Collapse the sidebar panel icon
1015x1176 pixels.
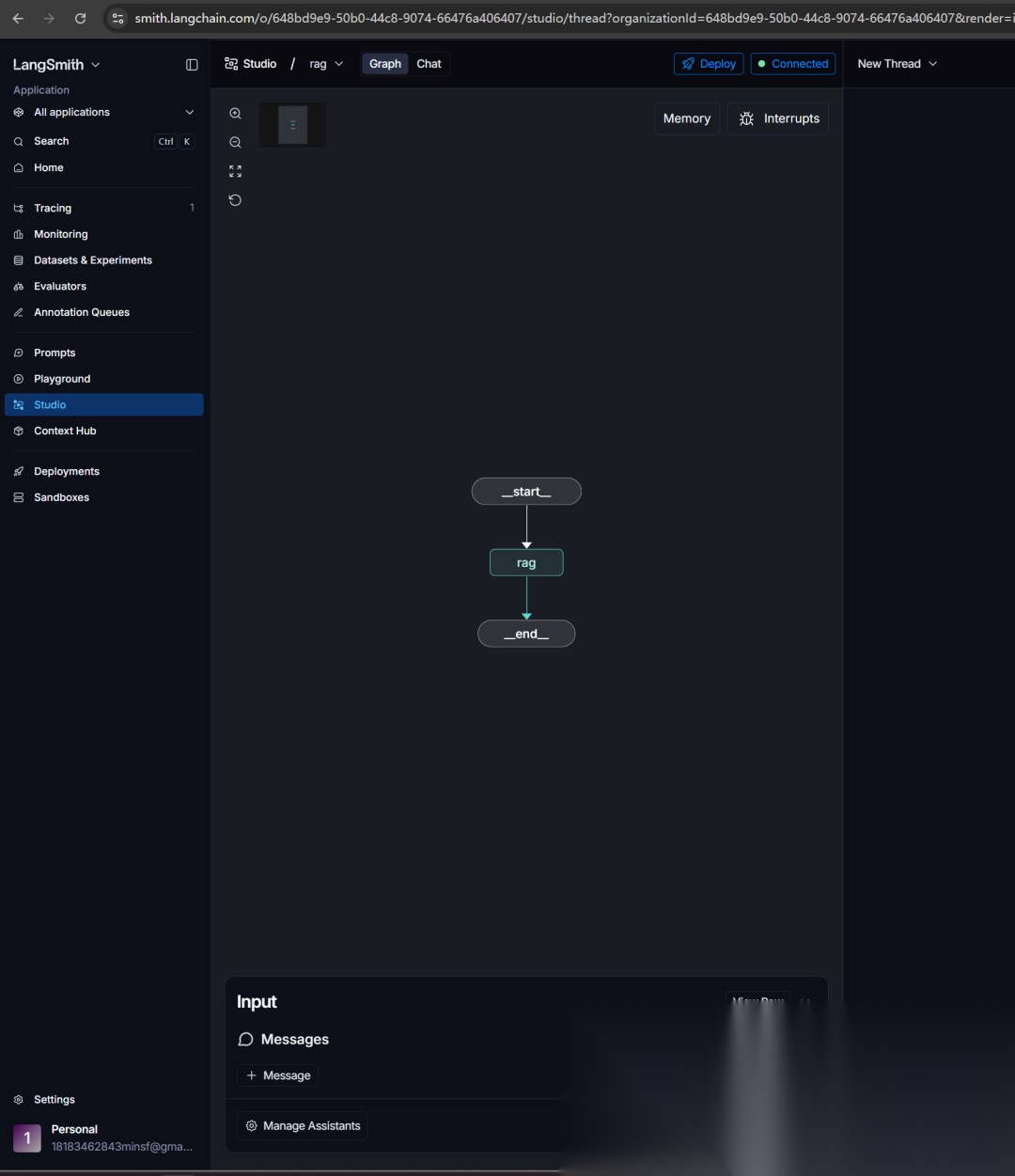point(192,65)
